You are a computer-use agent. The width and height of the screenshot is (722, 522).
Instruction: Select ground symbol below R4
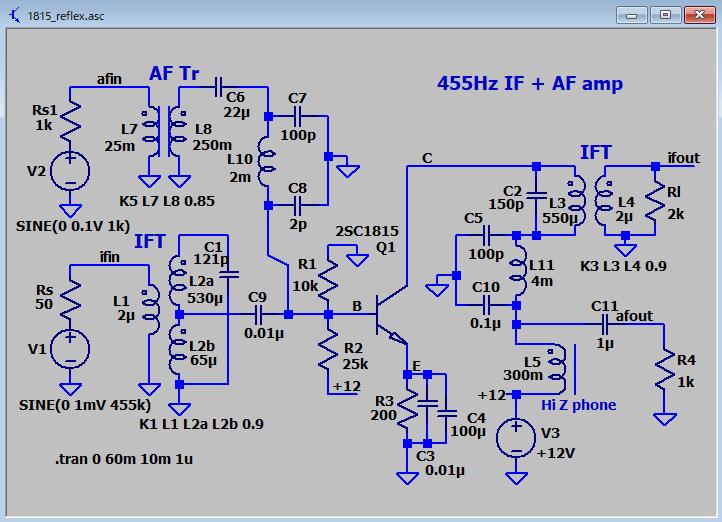tap(664, 419)
